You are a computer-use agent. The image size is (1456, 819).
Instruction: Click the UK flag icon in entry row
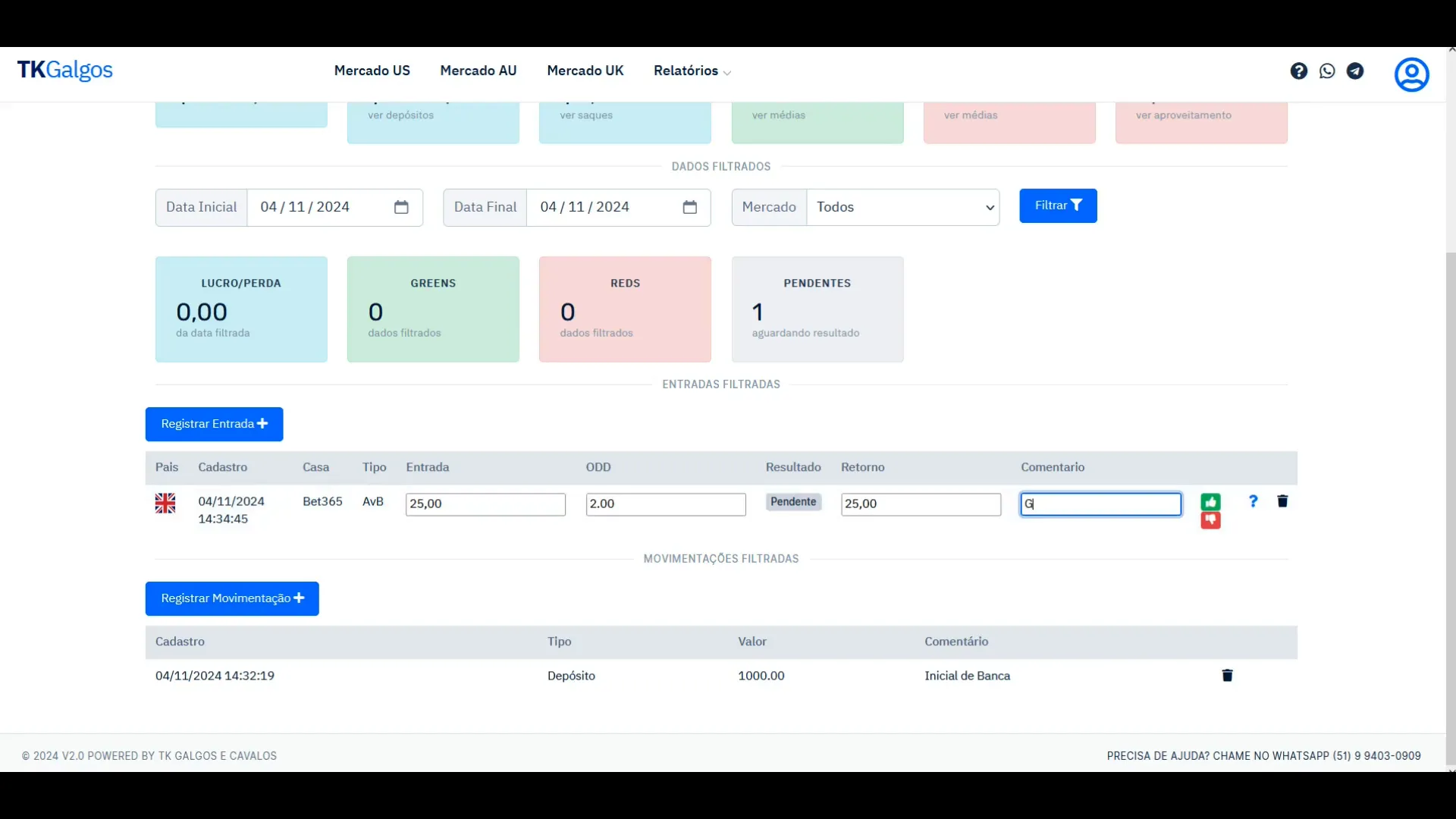coord(165,504)
